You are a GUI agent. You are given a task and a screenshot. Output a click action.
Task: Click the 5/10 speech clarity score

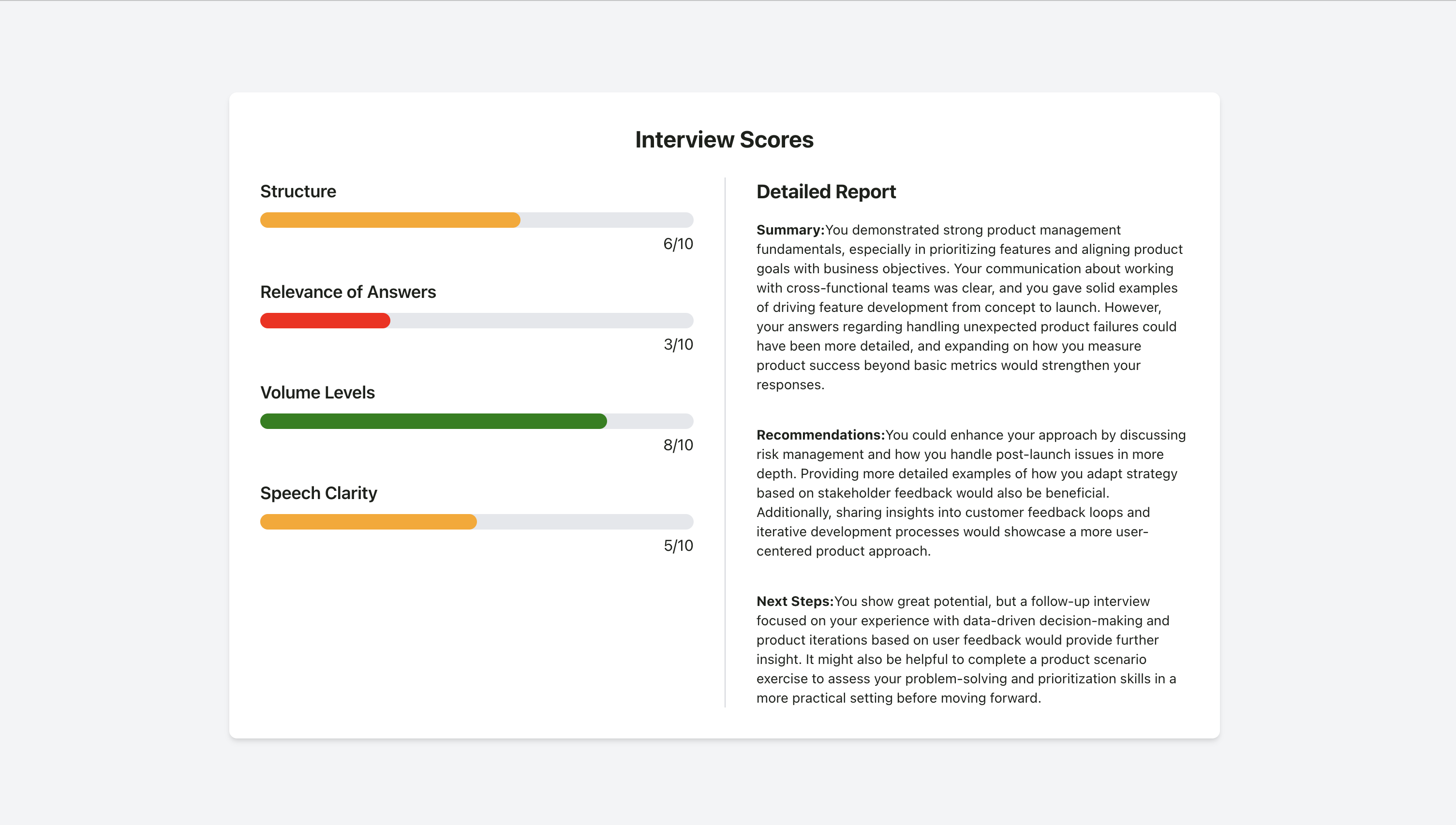point(678,545)
